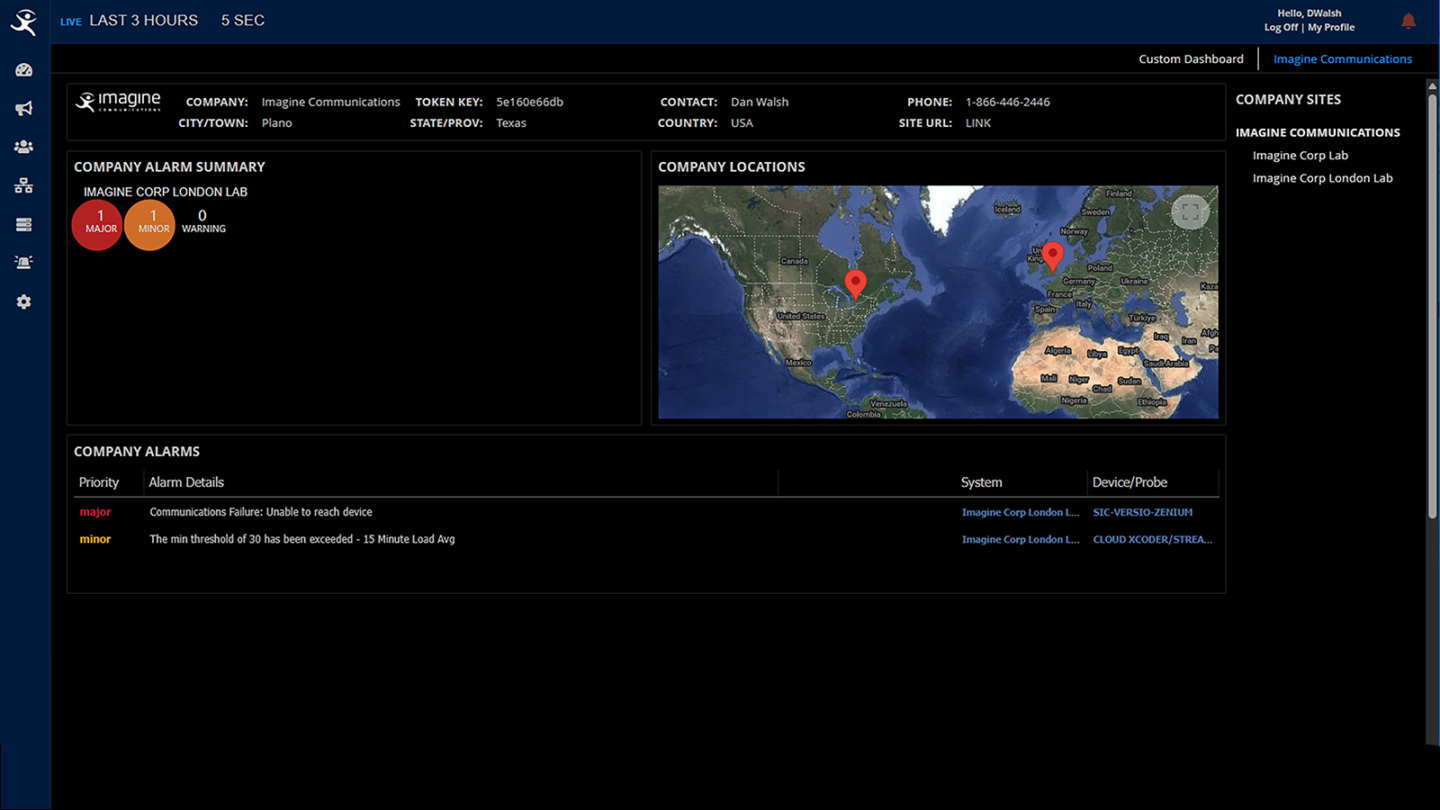The image size is (1440, 810).
Task: Open the dashboard gauge icon in the sidebar
Action: tap(24, 70)
